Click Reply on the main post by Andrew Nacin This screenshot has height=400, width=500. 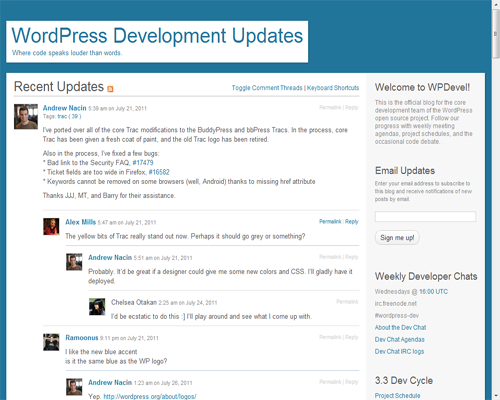pyautogui.click(x=352, y=107)
